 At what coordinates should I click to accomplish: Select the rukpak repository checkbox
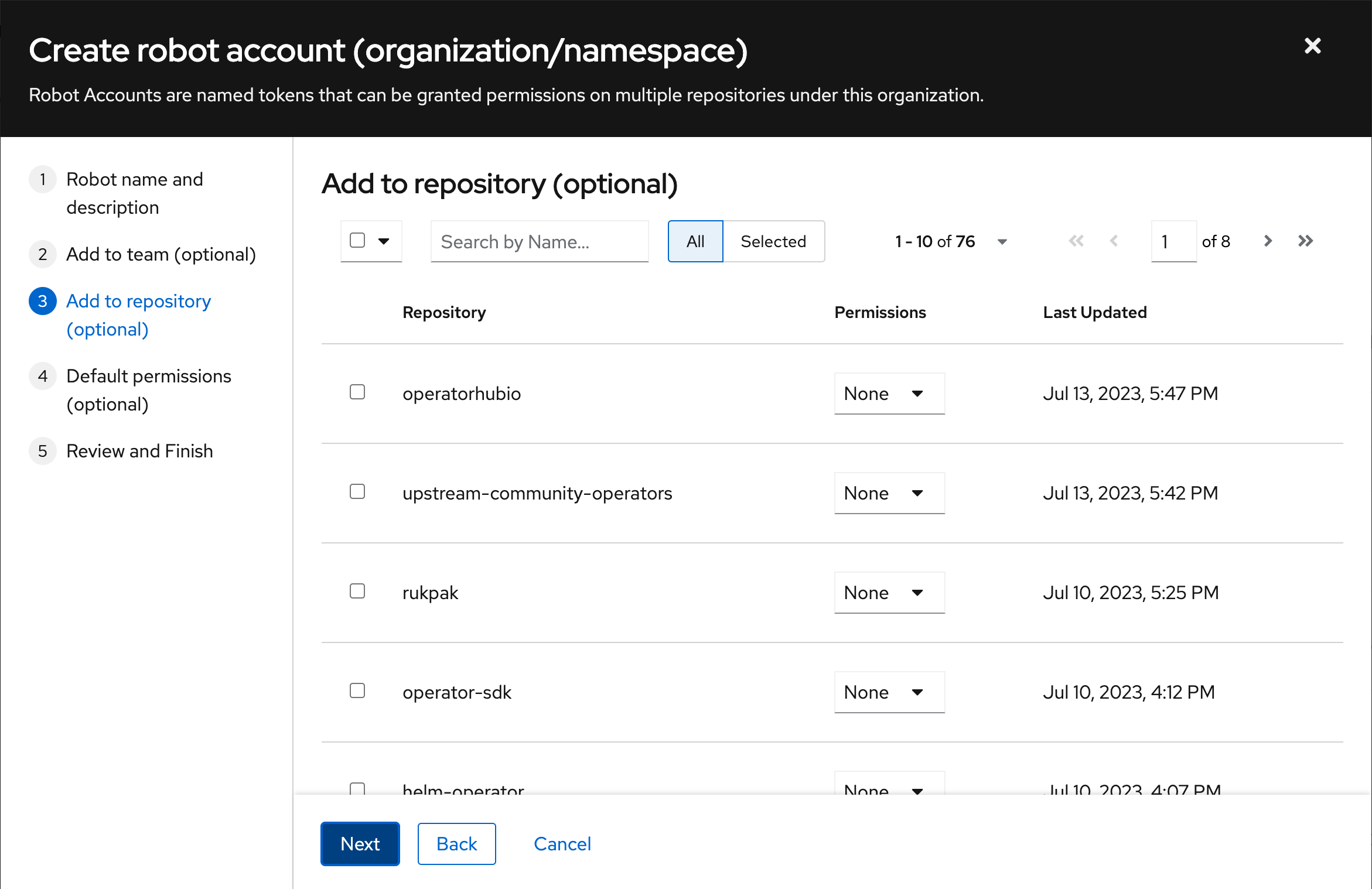(x=357, y=591)
